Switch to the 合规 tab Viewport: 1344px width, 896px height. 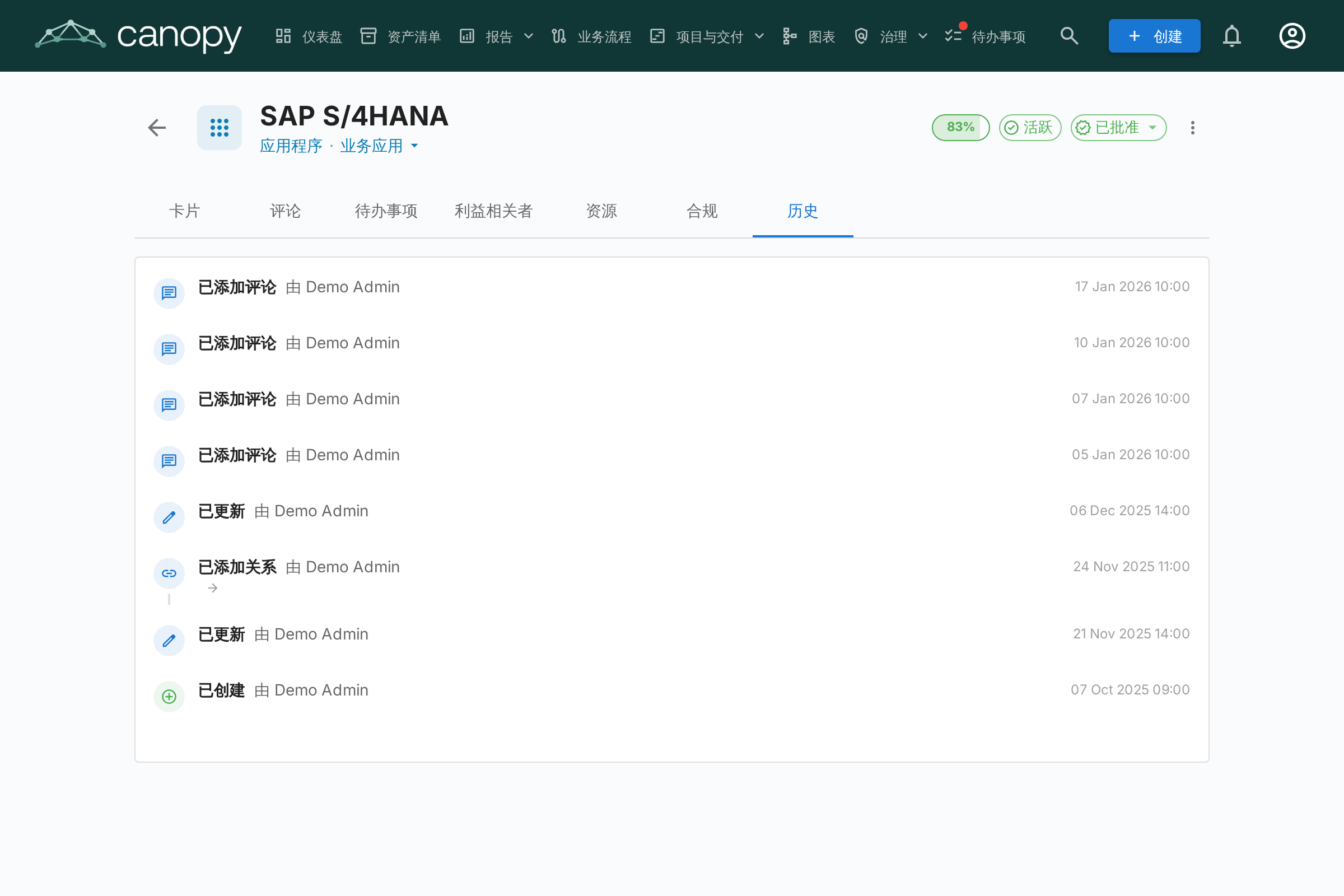[x=702, y=211]
